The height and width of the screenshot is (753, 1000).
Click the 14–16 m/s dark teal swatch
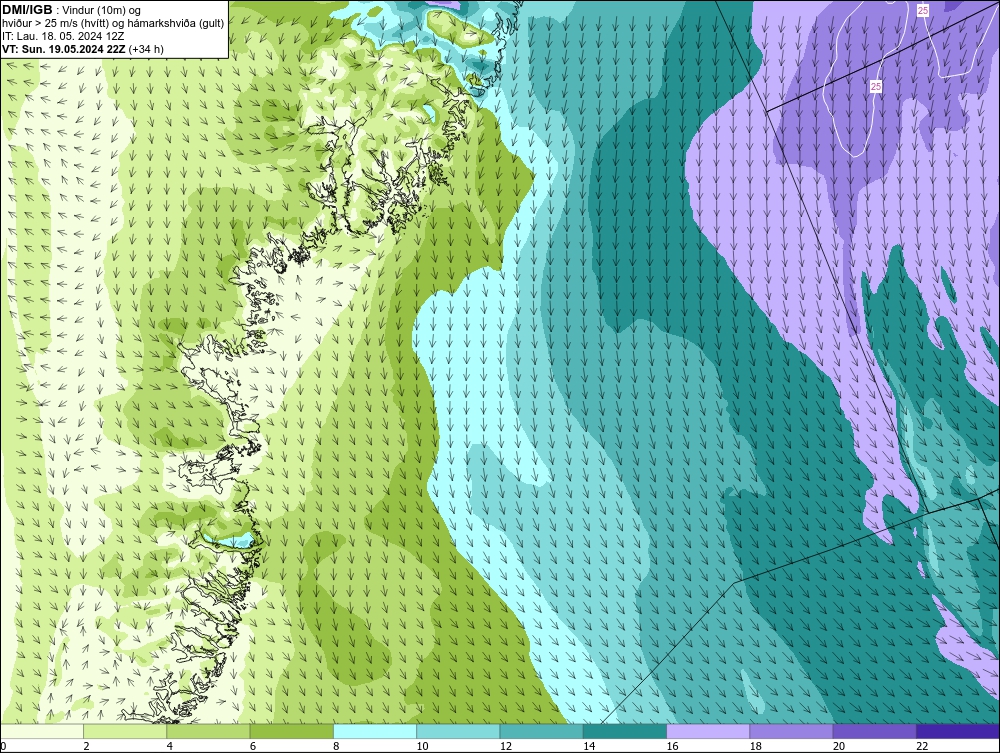coord(625,731)
